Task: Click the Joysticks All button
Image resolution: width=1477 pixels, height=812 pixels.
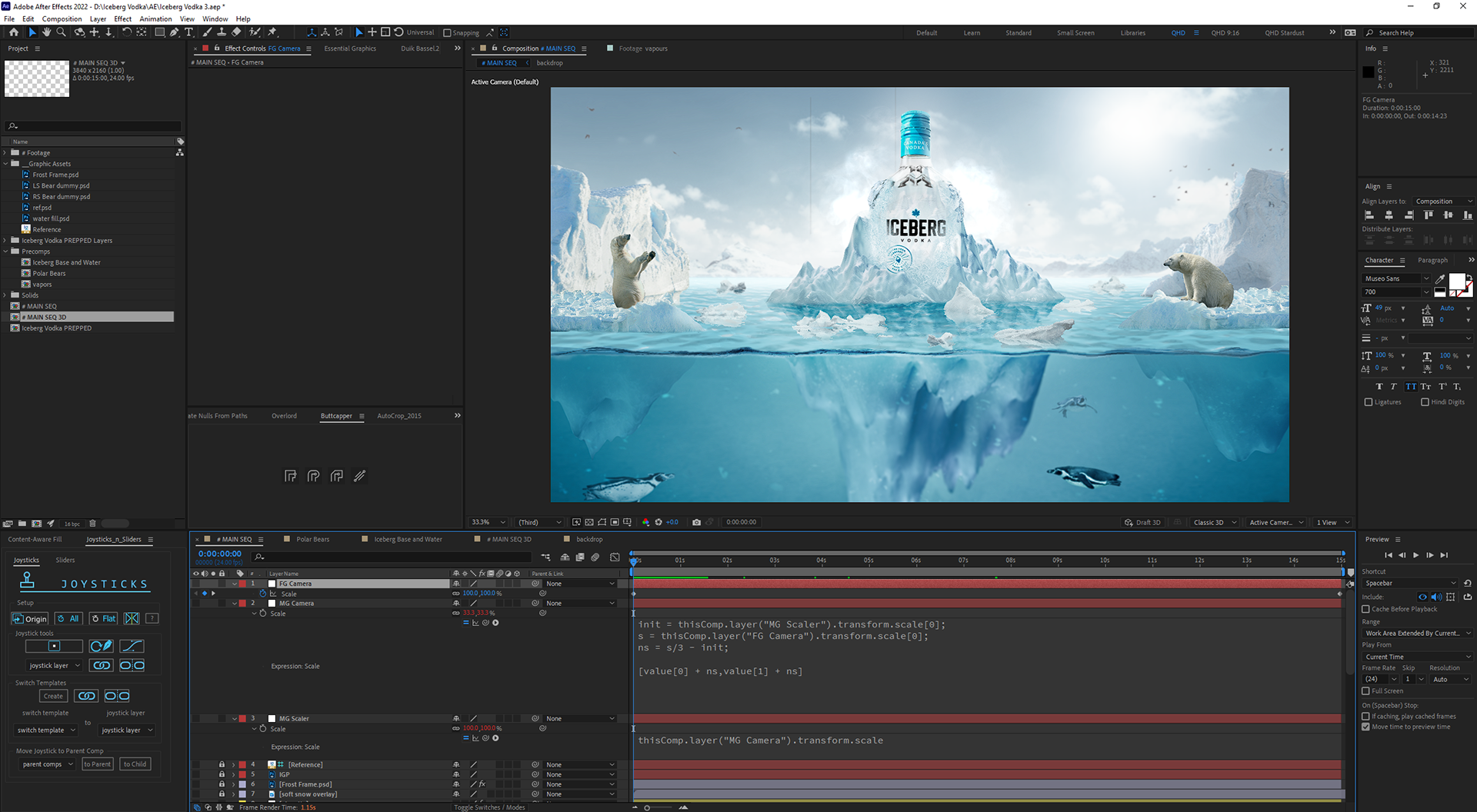Action: (x=68, y=618)
